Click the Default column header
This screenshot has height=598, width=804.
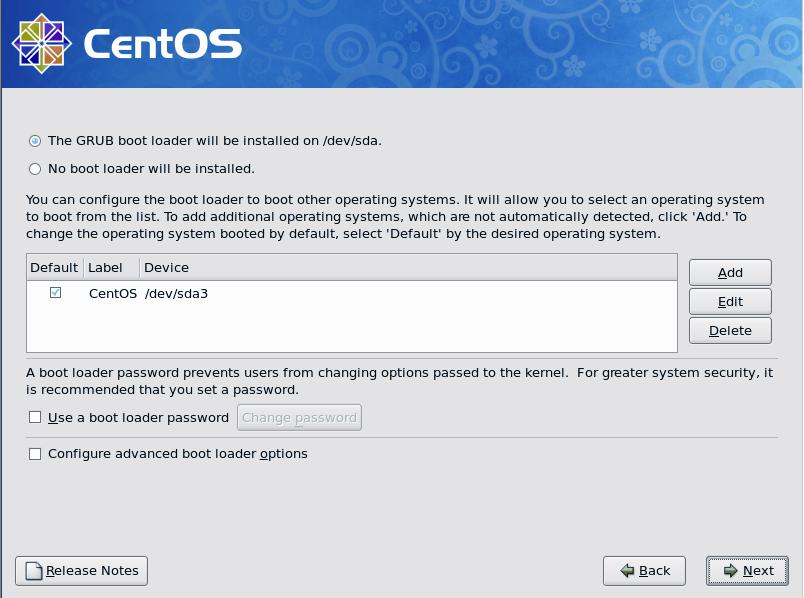point(54,267)
